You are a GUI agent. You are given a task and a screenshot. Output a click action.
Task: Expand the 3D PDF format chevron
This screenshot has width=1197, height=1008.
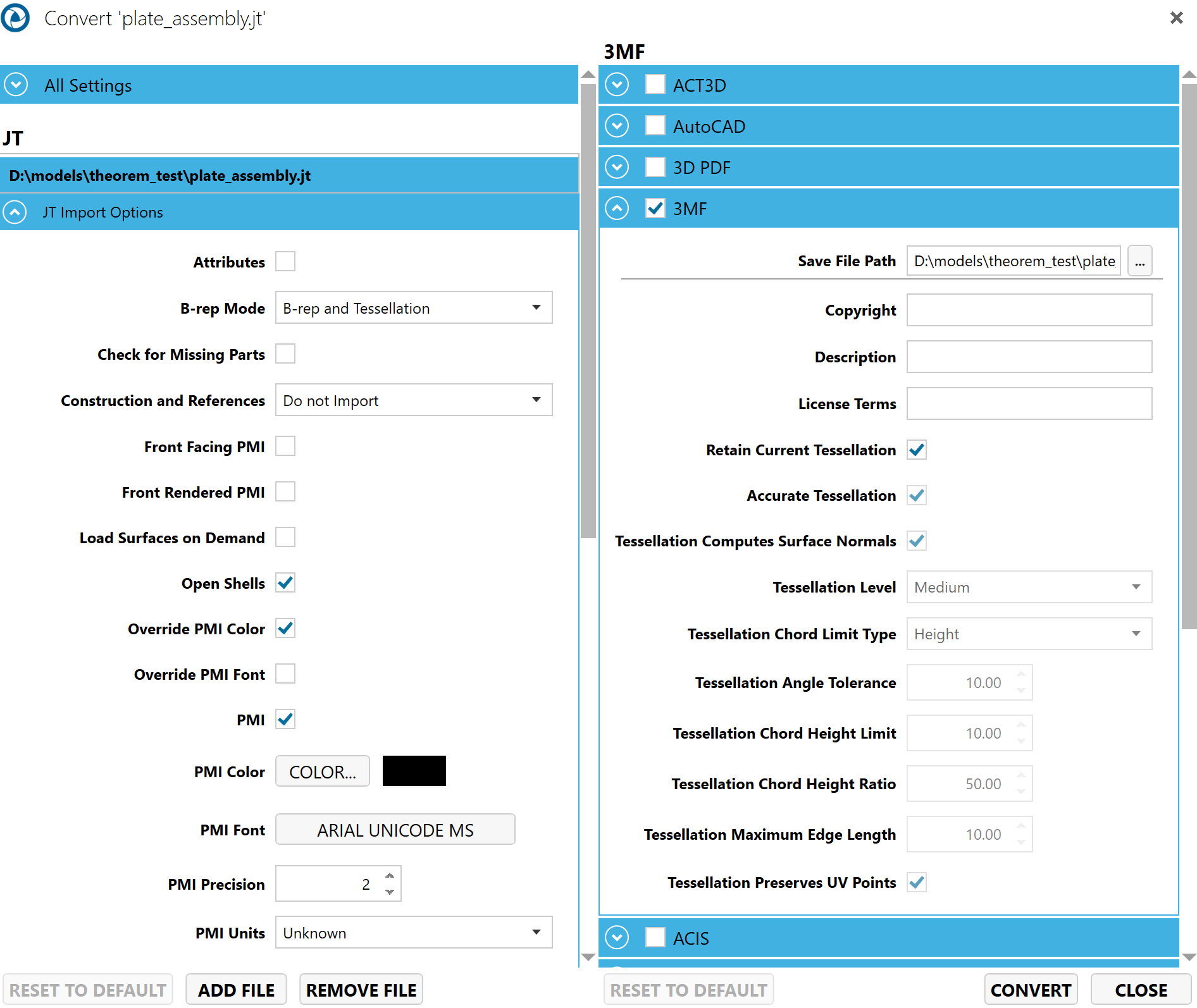617,167
